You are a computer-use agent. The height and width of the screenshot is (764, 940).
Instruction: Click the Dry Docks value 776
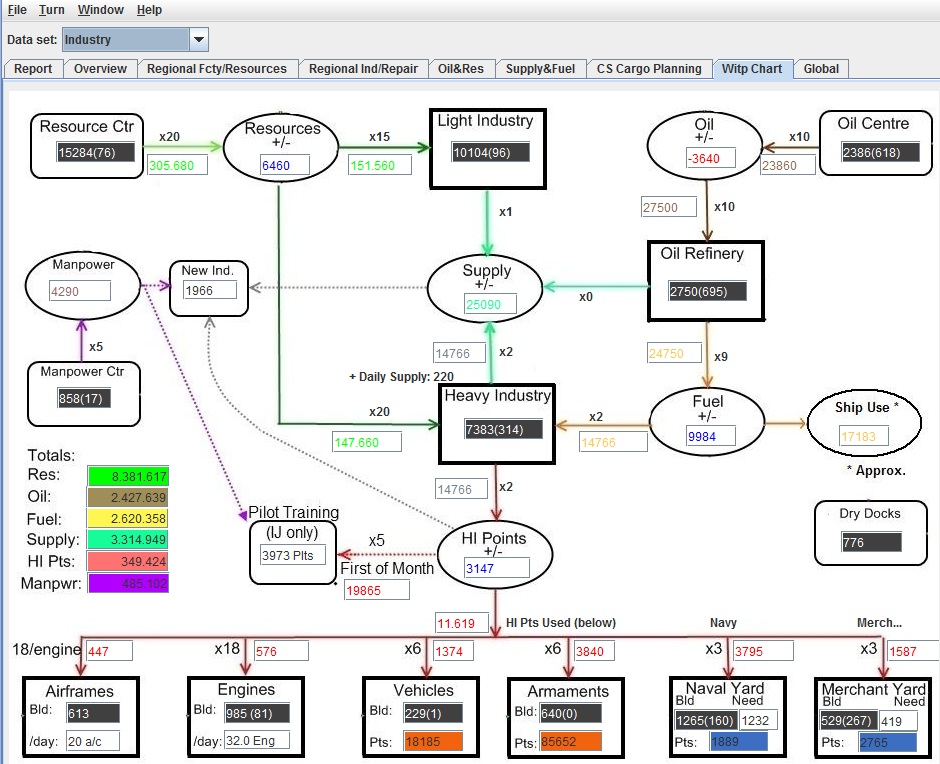click(870, 542)
